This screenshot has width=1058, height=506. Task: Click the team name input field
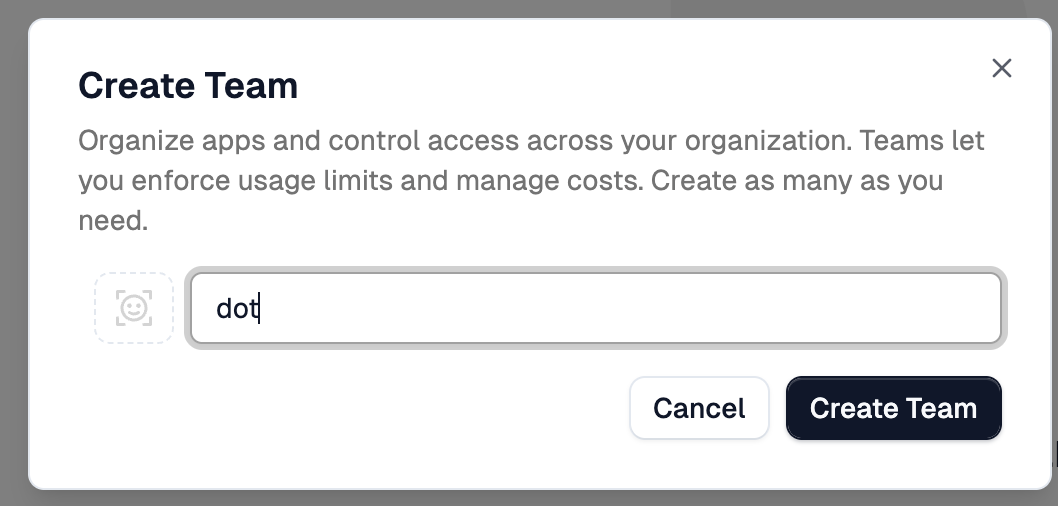596,308
